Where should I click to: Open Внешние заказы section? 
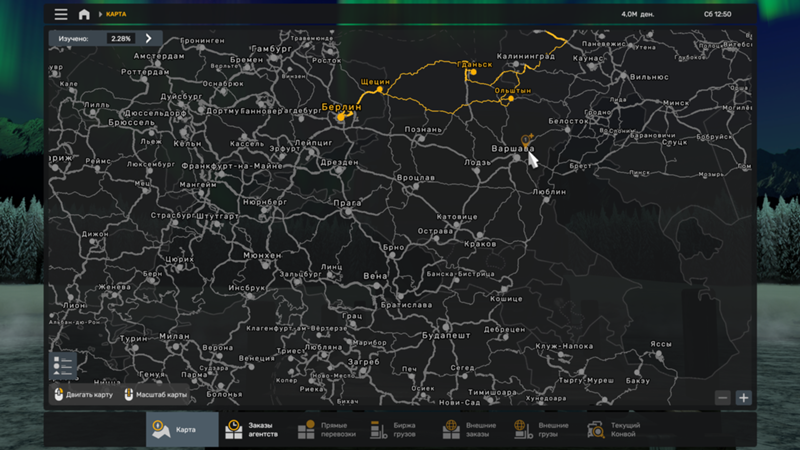[467, 429]
